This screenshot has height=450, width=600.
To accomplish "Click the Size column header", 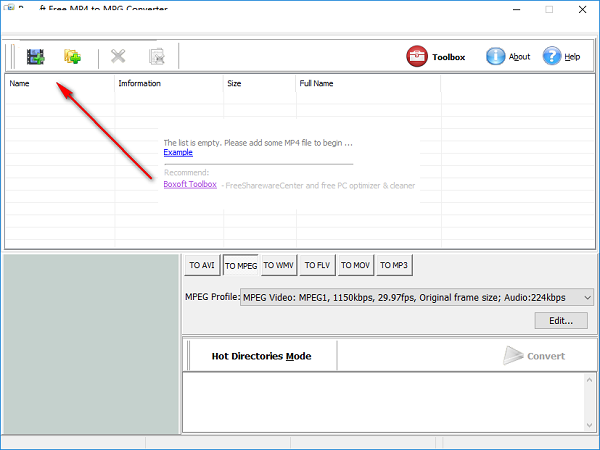I will [x=259, y=83].
